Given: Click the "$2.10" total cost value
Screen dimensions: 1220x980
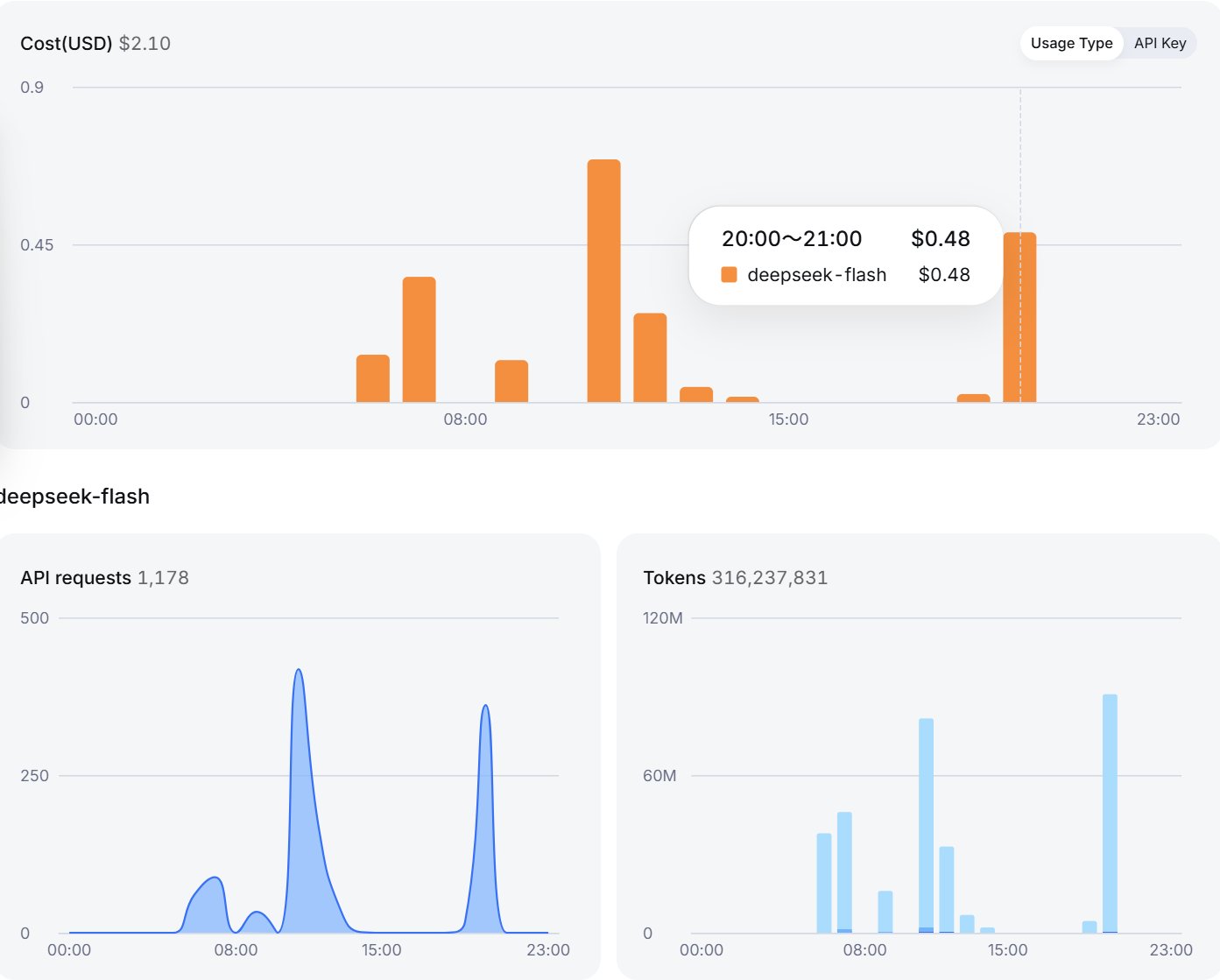Looking at the screenshot, I should pyautogui.click(x=145, y=44).
